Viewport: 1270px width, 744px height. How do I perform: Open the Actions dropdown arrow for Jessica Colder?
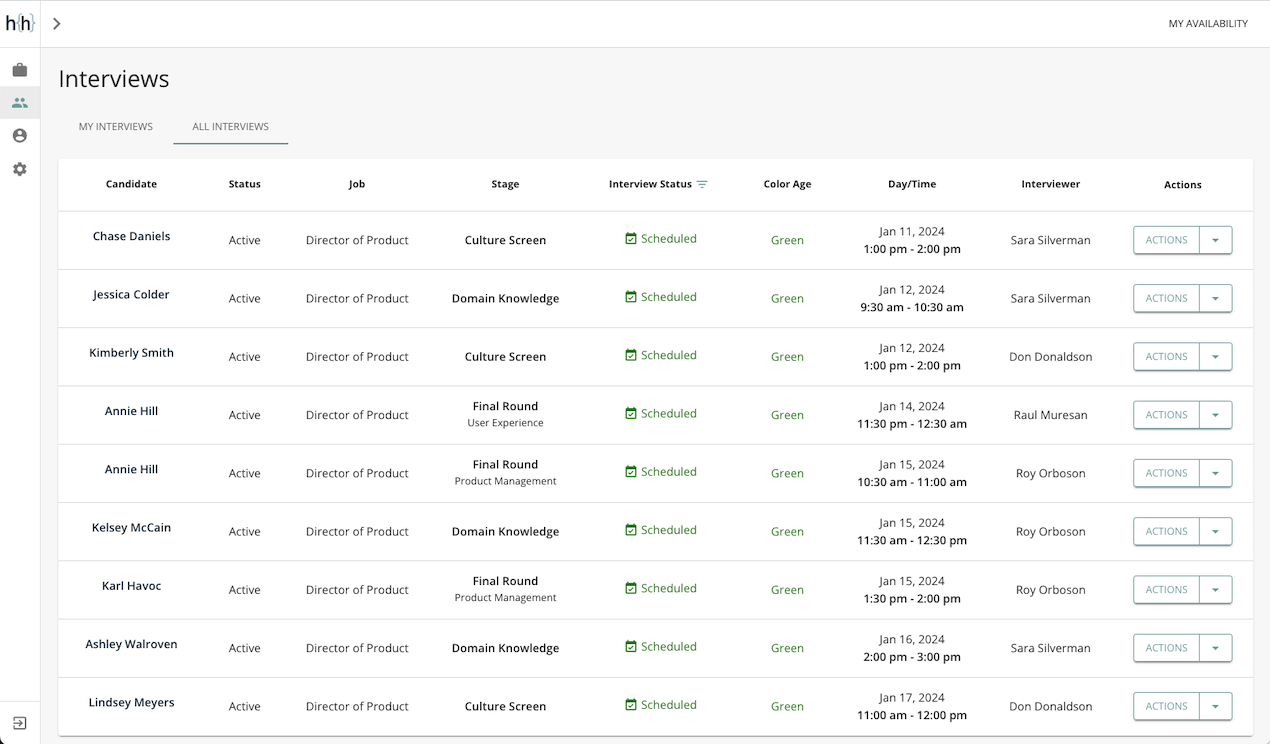coord(1215,298)
